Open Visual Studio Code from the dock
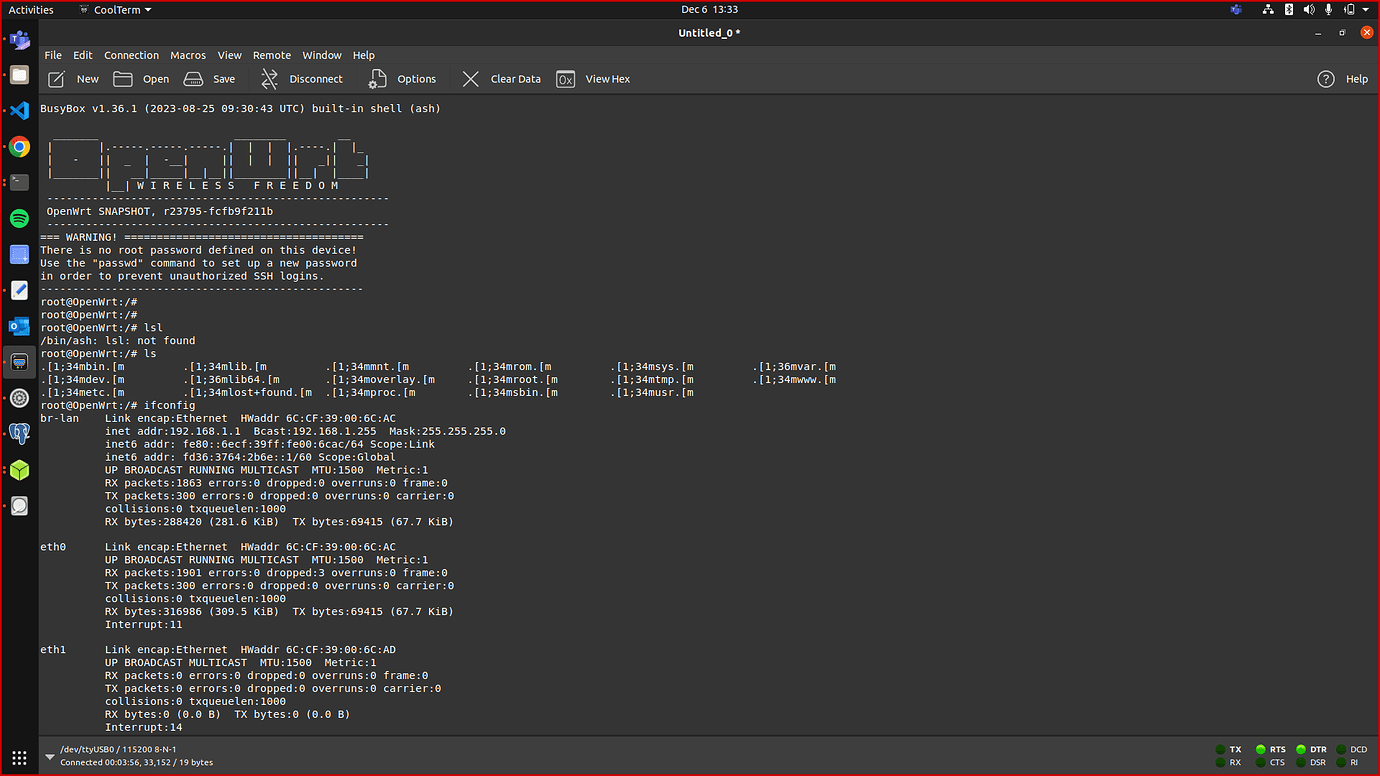The width and height of the screenshot is (1380, 776). [x=18, y=110]
